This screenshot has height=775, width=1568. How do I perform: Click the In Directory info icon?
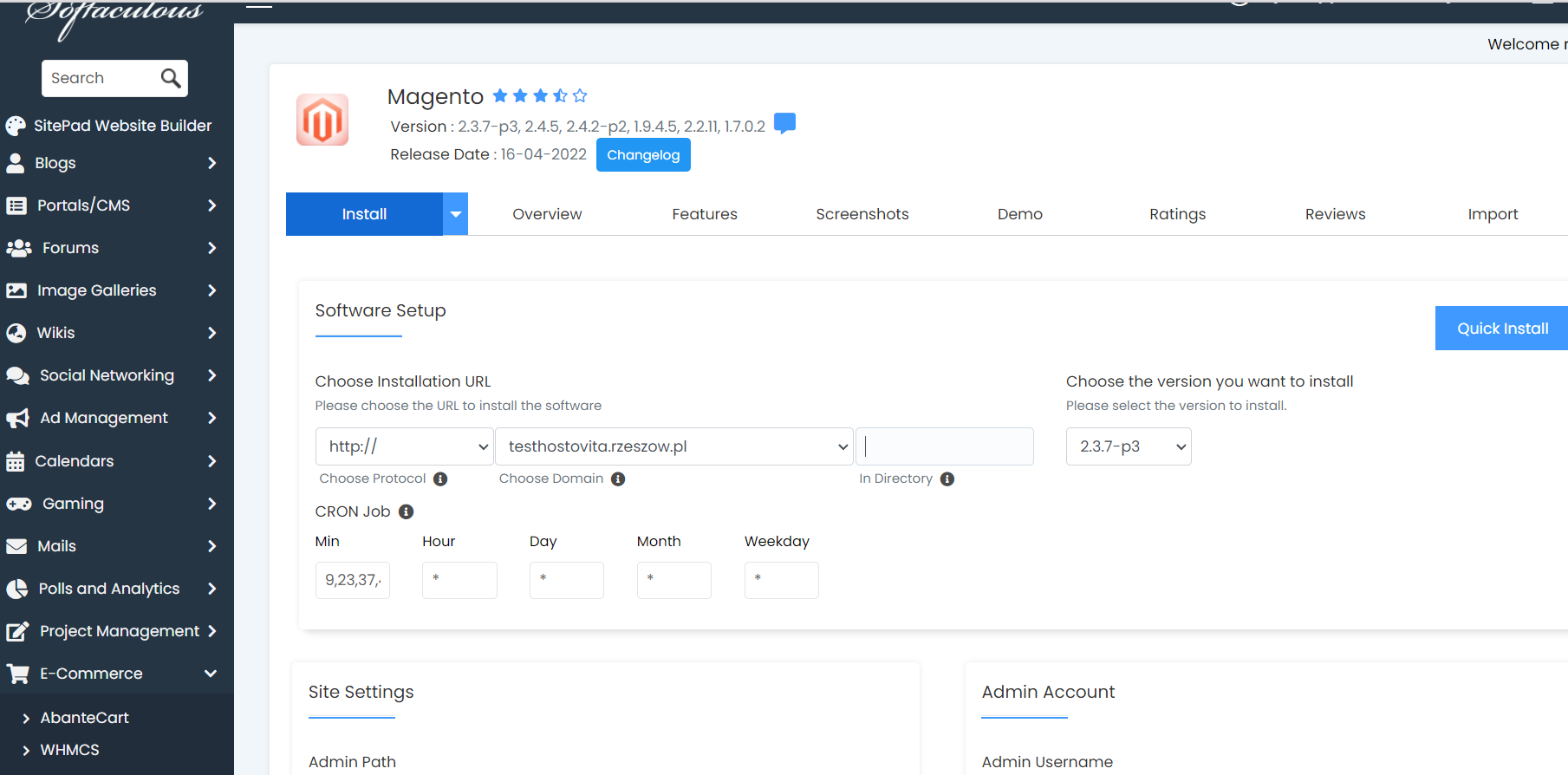(x=947, y=479)
